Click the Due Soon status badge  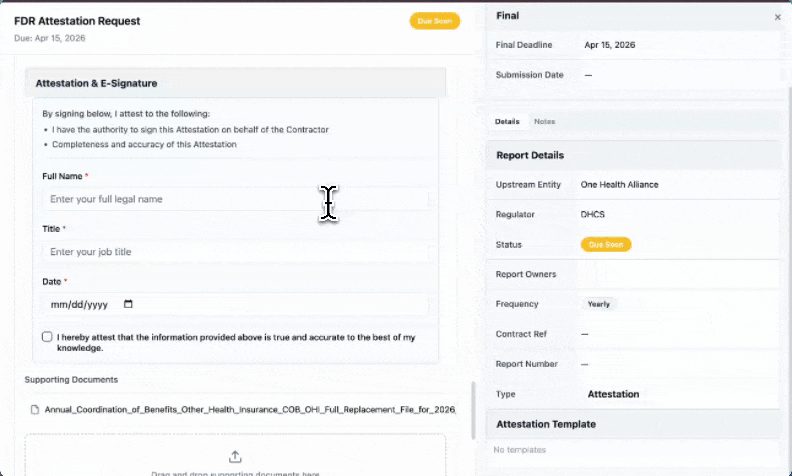point(606,245)
